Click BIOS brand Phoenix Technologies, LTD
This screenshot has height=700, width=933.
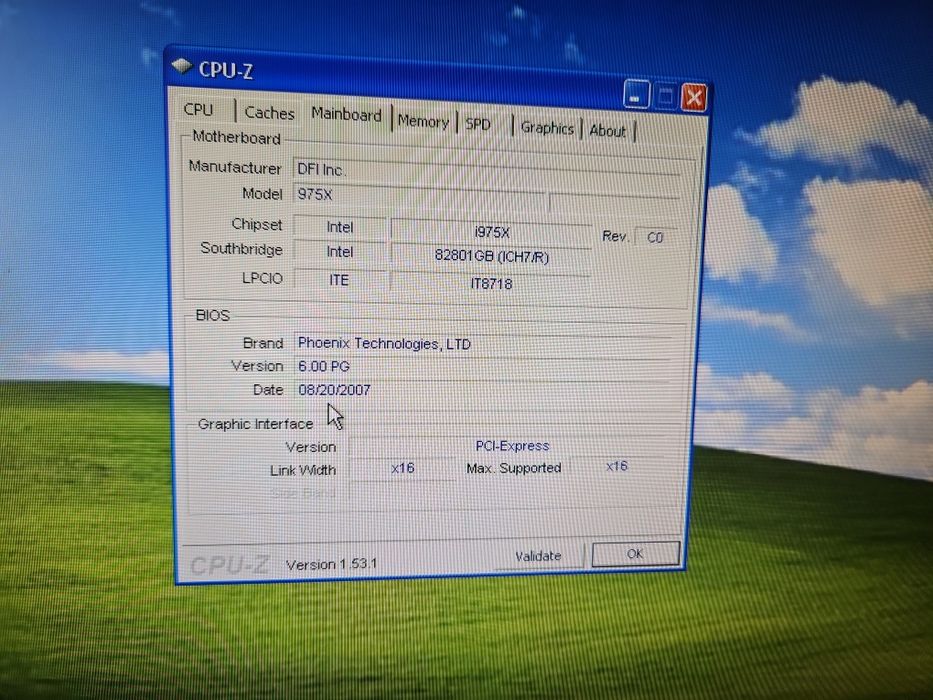point(484,344)
